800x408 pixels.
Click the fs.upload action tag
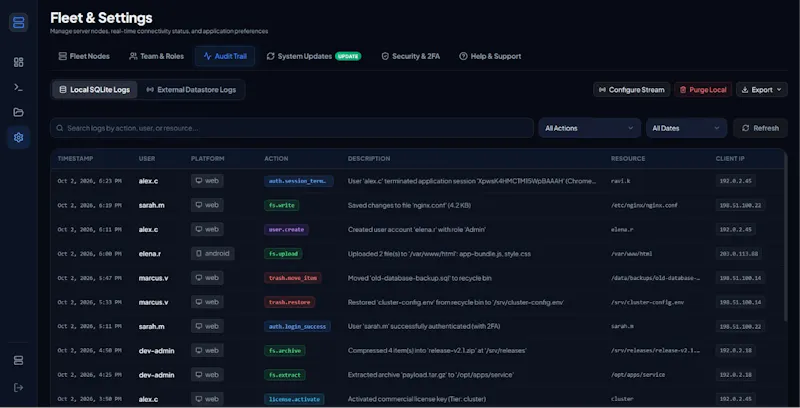click(283, 253)
